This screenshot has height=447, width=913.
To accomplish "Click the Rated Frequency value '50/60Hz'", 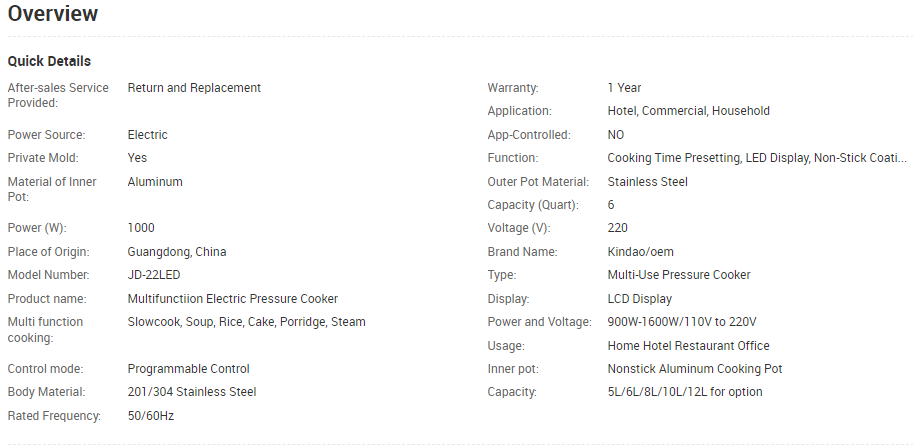I will pos(150,416).
